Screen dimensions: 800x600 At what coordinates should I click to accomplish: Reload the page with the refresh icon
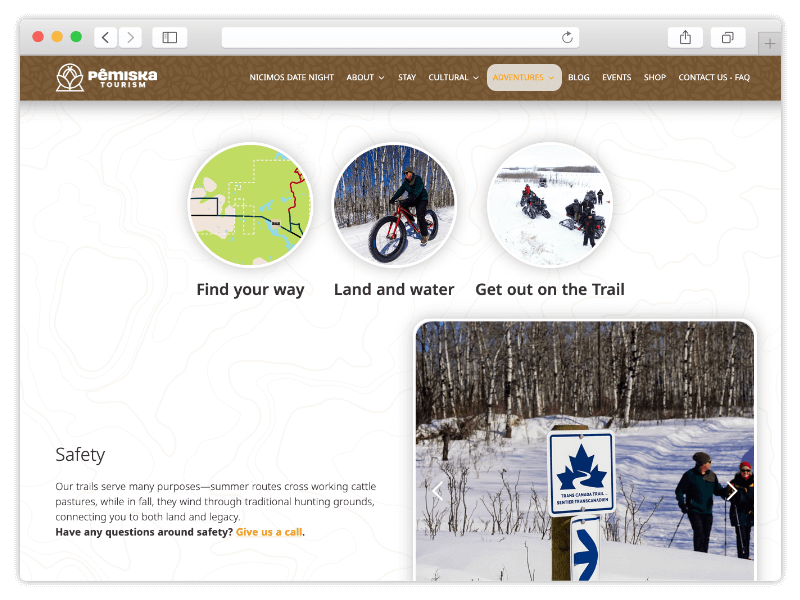point(567,37)
